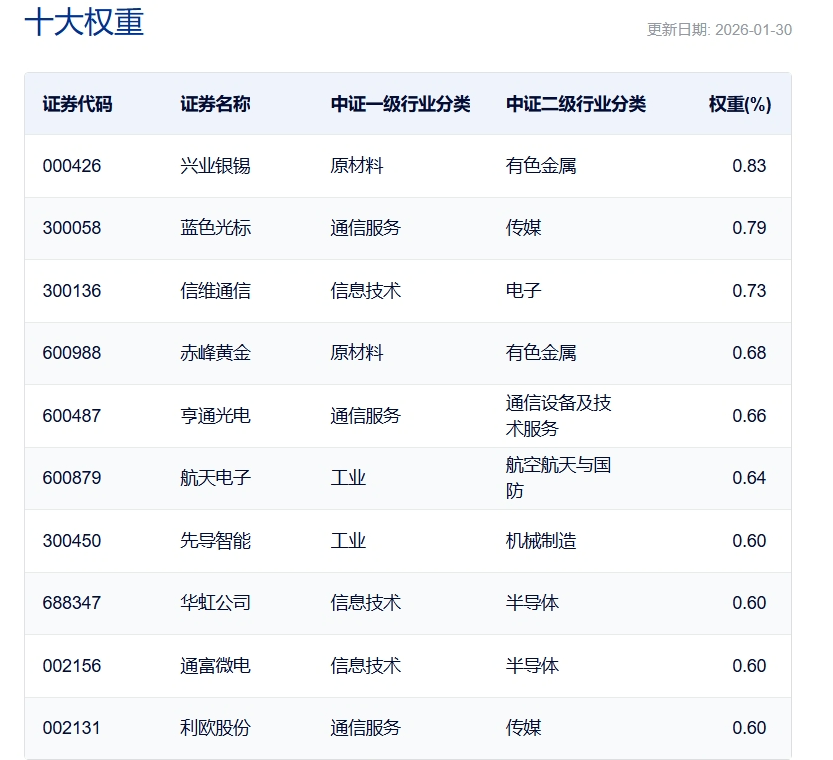Image resolution: width=833 pixels, height=760 pixels.
Task: Select the name 华虹公司
Action: (215, 603)
